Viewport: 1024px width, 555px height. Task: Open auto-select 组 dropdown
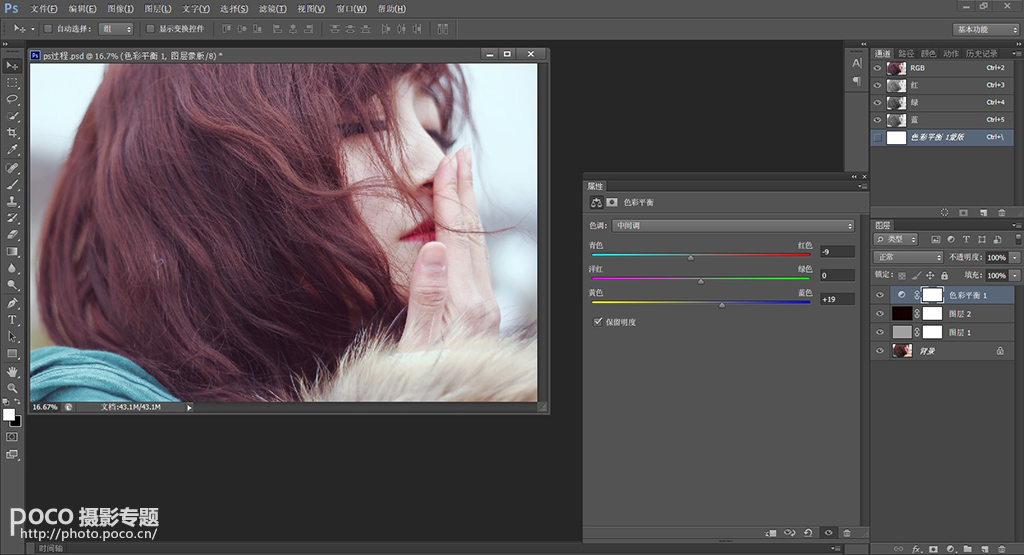click(x=116, y=29)
